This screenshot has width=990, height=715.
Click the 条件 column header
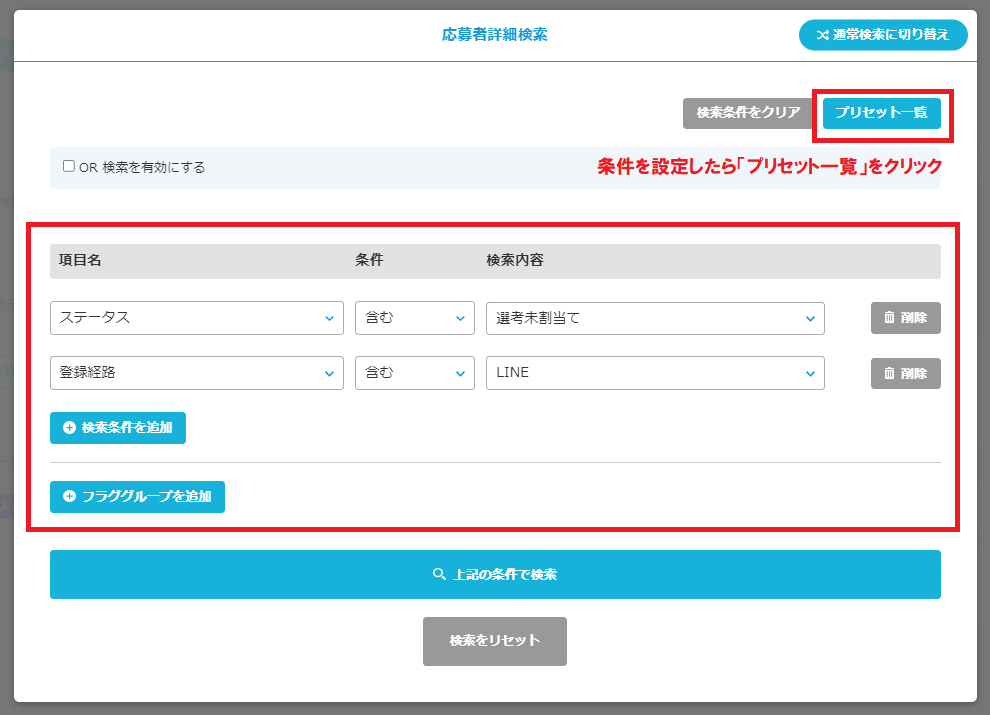point(369,260)
